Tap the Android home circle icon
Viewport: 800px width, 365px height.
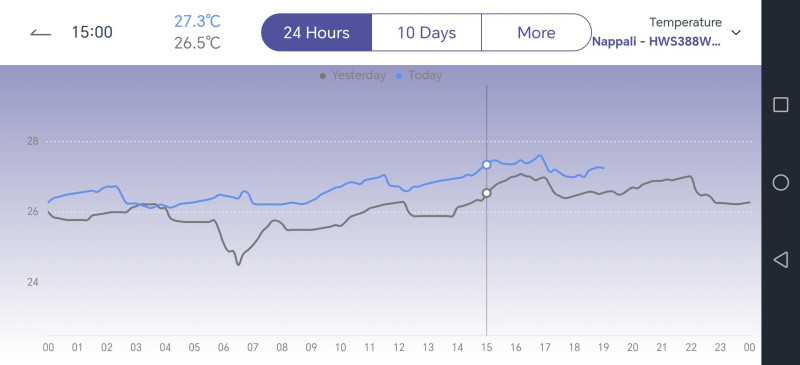(x=781, y=182)
